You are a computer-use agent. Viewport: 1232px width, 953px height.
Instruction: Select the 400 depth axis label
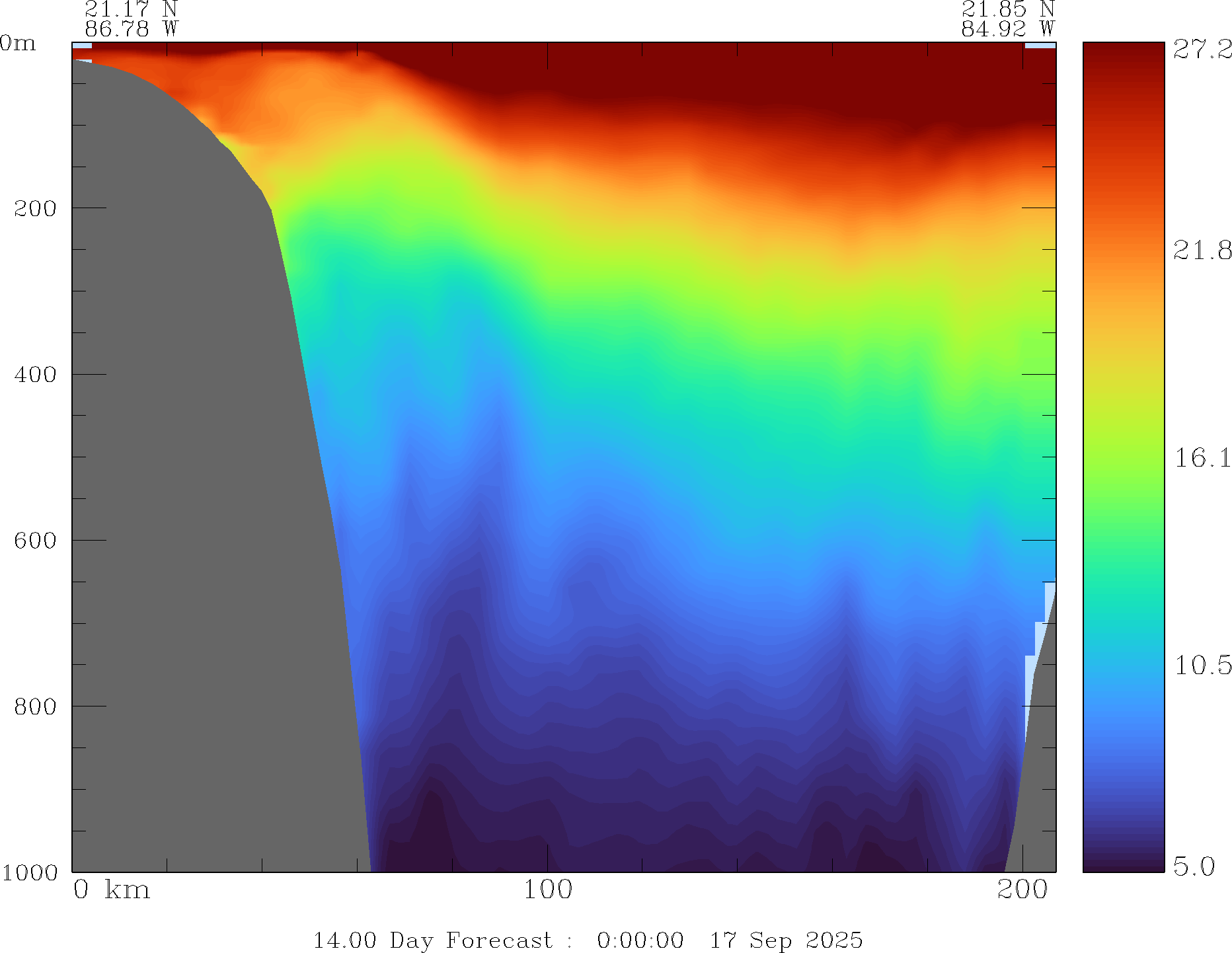click(x=35, y=375)
